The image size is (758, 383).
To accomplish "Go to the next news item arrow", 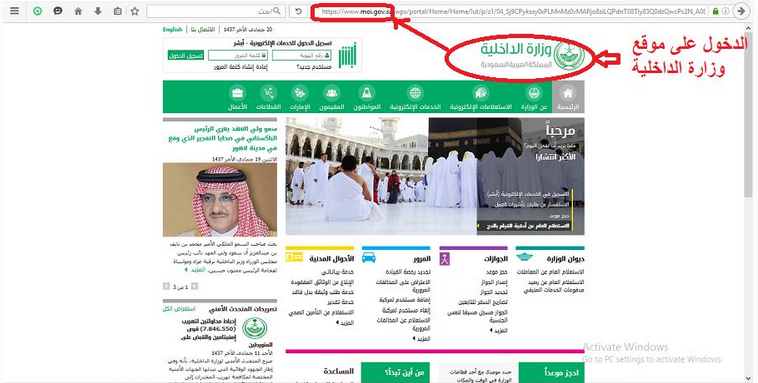I will pos(166,286).
